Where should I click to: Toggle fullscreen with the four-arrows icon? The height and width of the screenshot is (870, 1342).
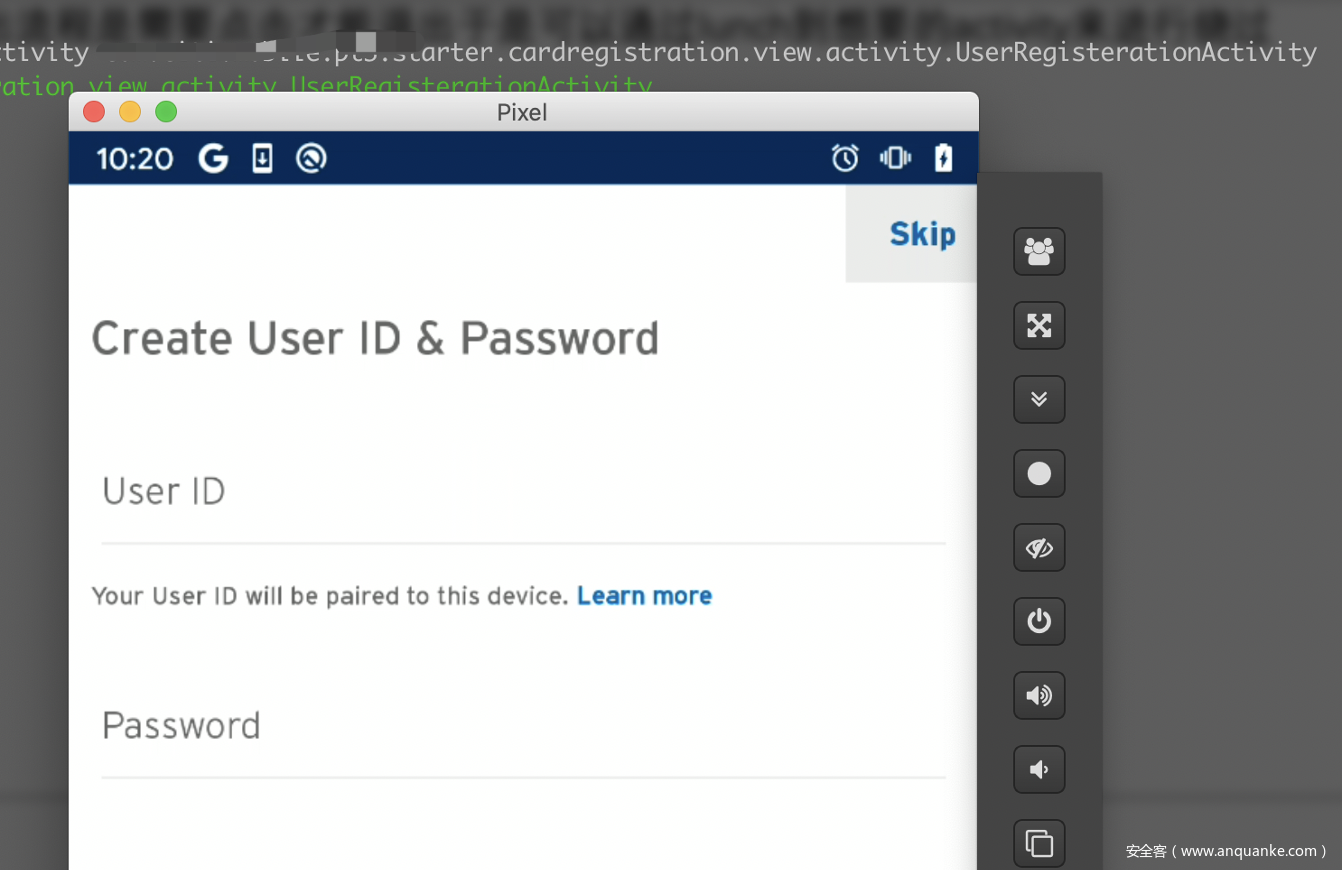click(x=1039, y=325)
